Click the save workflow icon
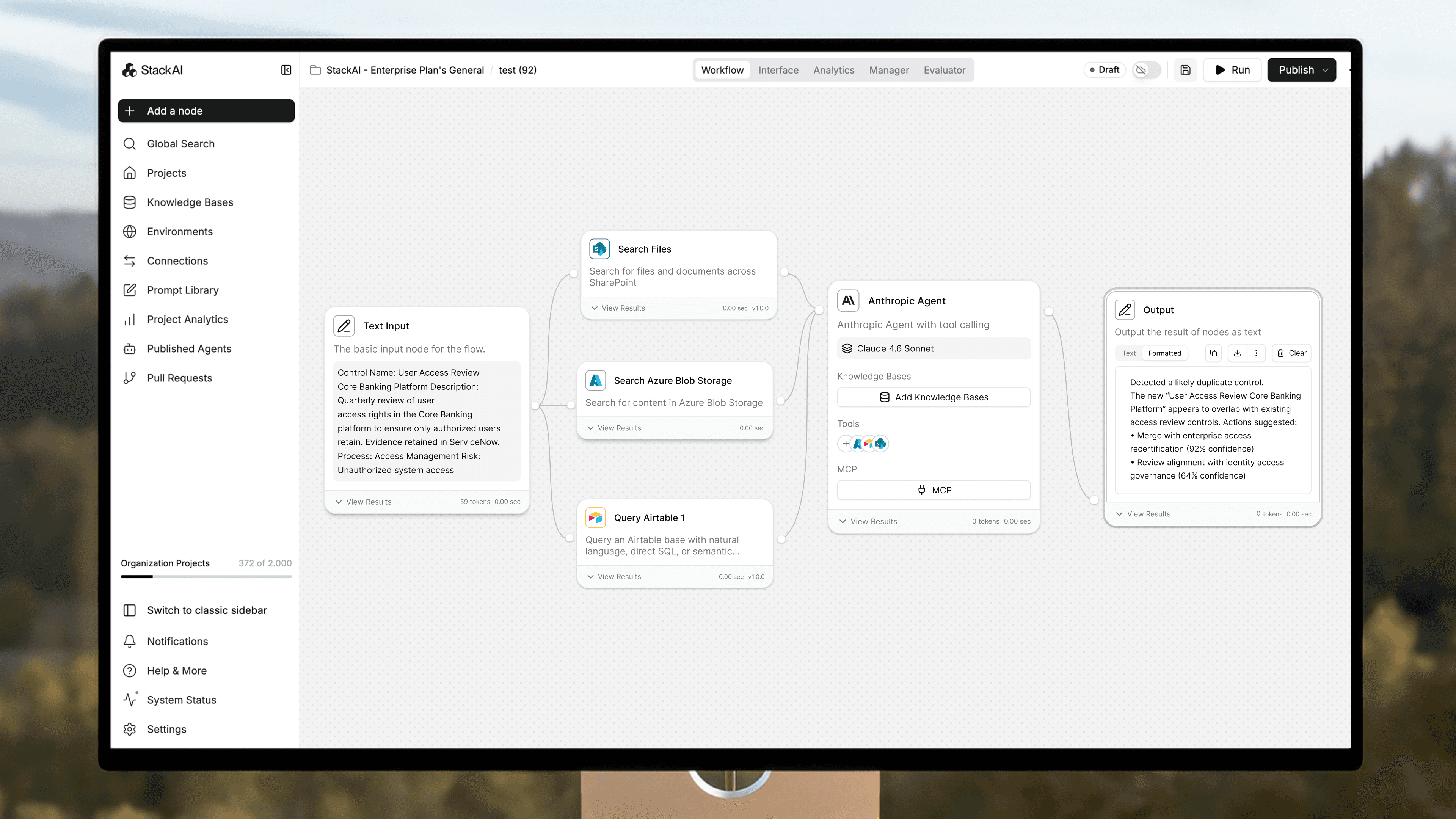1456x819 pixels. pos(1185,70)
